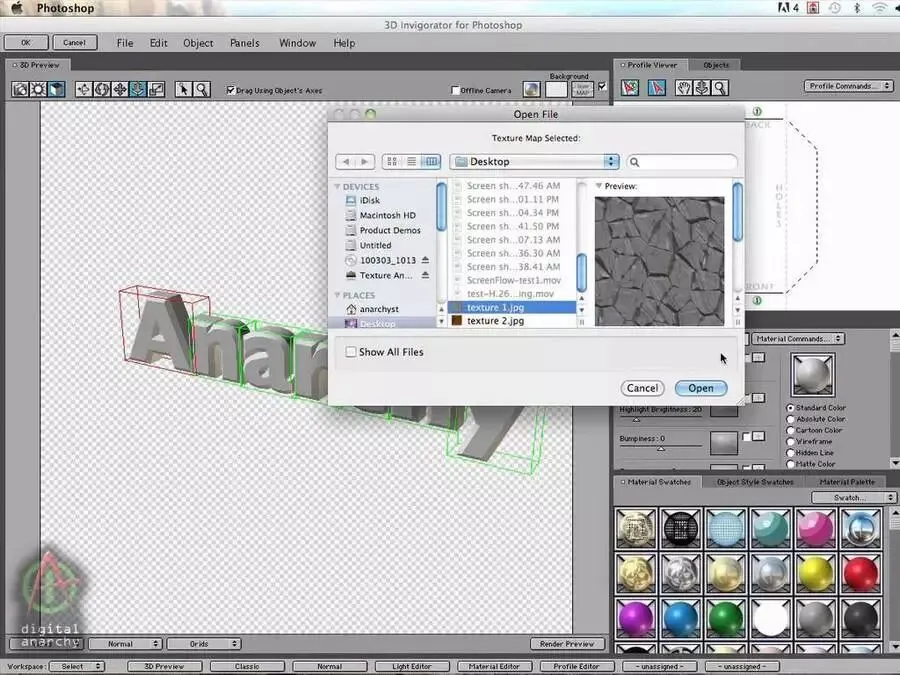
Task: Select the scale tool icon in 3D Preview
Action: pos(156,89)
